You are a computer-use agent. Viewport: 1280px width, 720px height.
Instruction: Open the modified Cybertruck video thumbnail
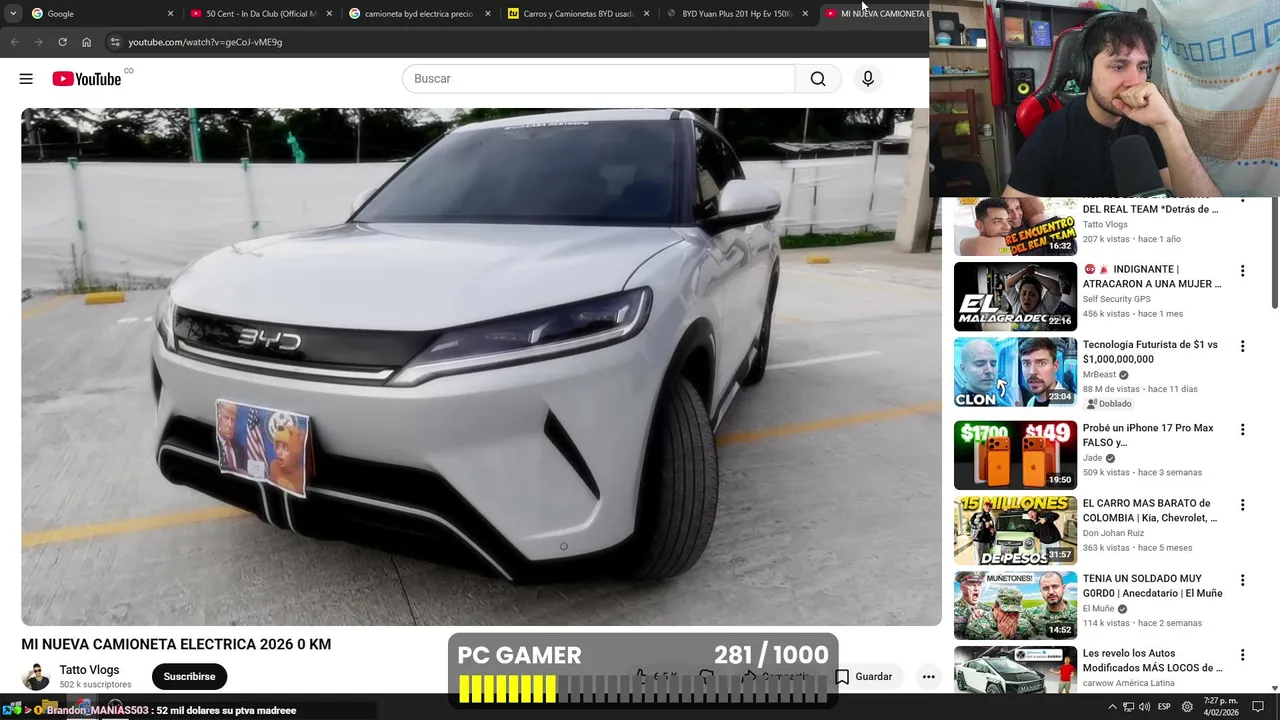(1015, 669)
